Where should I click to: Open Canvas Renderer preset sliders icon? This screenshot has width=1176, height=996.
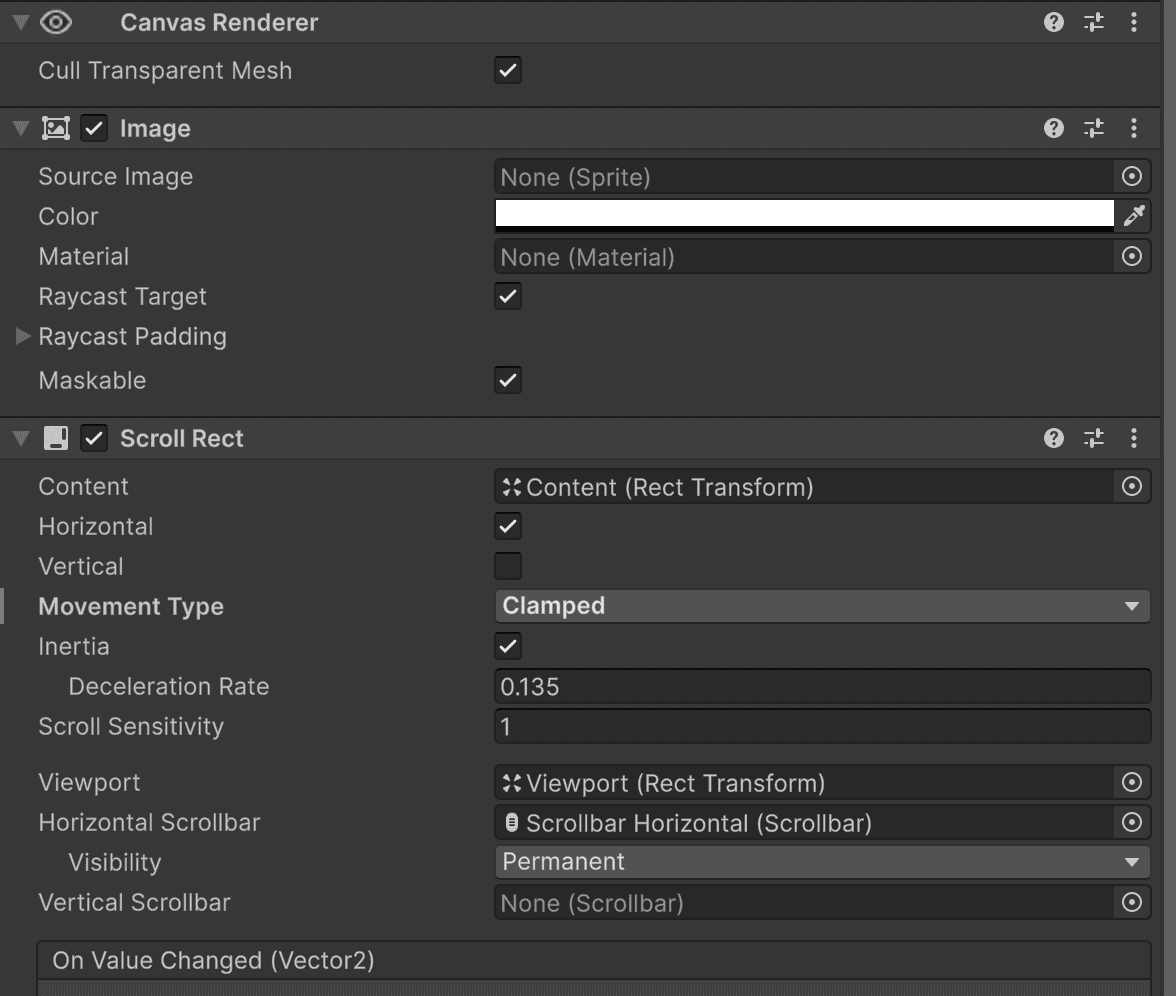point(1094,22)
